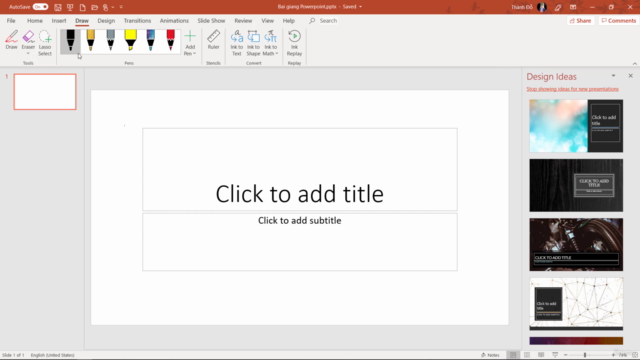Click zoom in plus button

pos(613,355)
